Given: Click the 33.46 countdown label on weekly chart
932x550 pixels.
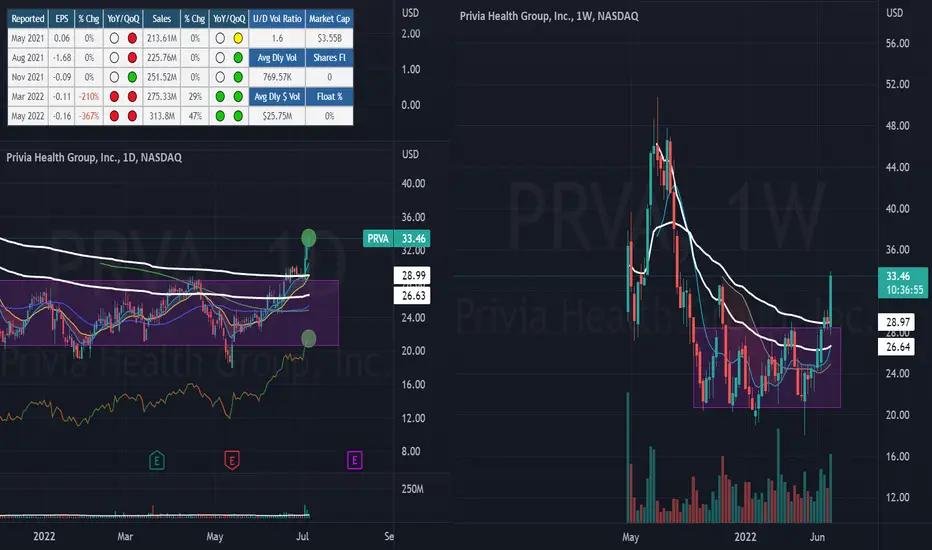Looking at the screenshot, I should pos(903,283).
